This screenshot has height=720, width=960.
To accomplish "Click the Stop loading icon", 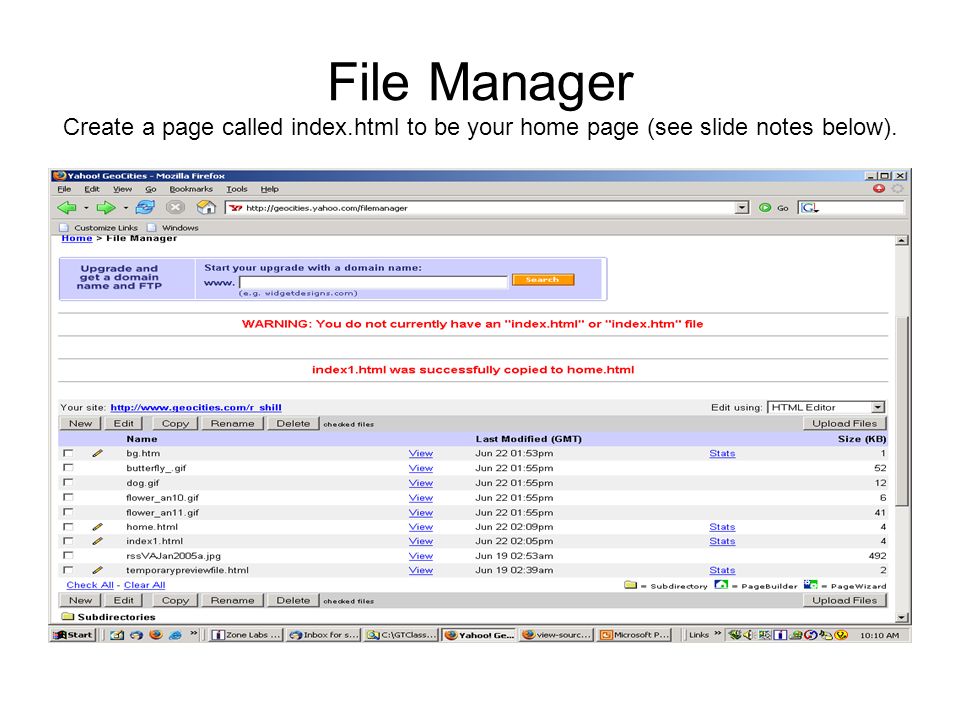I will point(175,208).
